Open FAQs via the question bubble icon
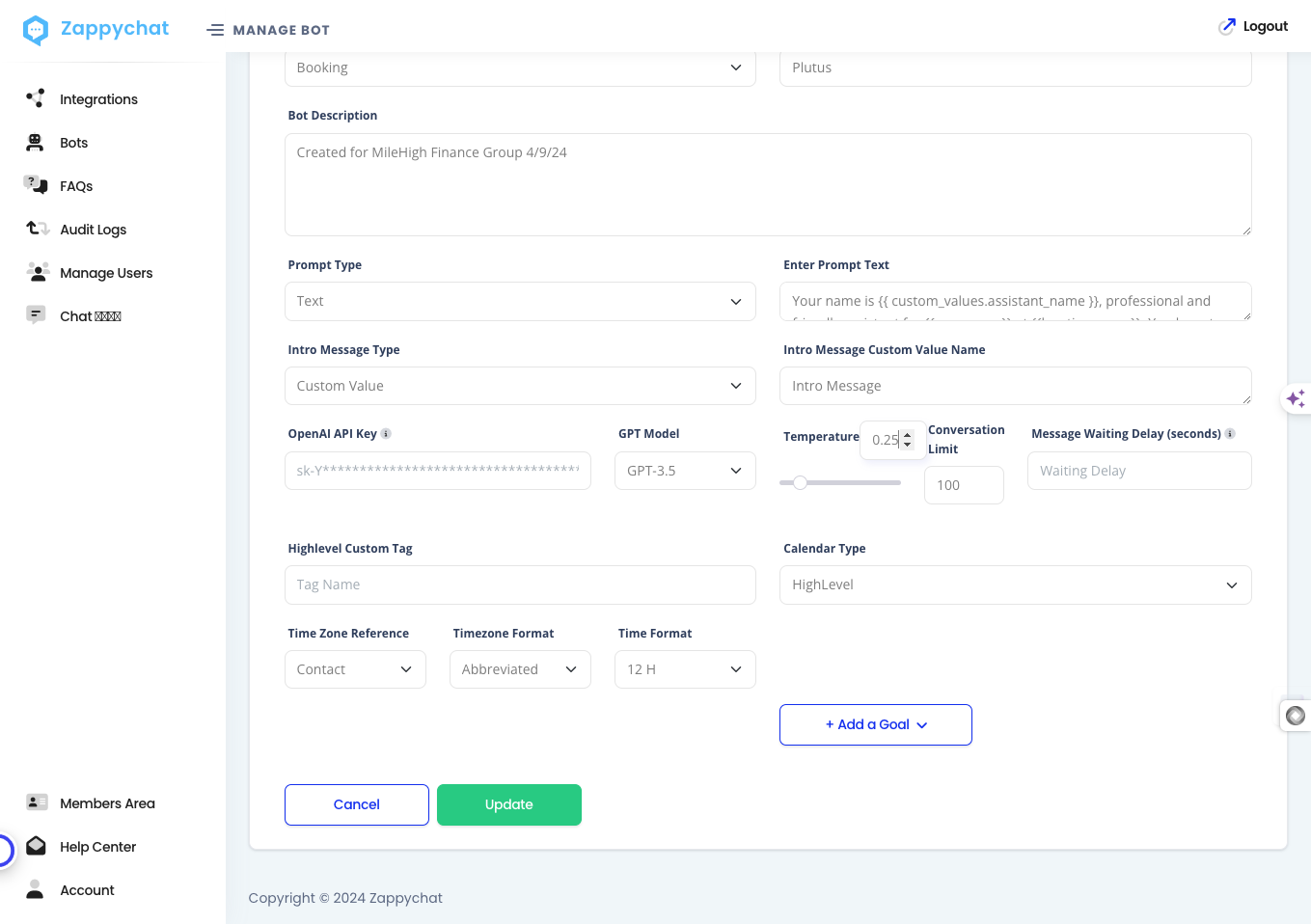The height and width of the screenshot is (924, 1311). 36,185
